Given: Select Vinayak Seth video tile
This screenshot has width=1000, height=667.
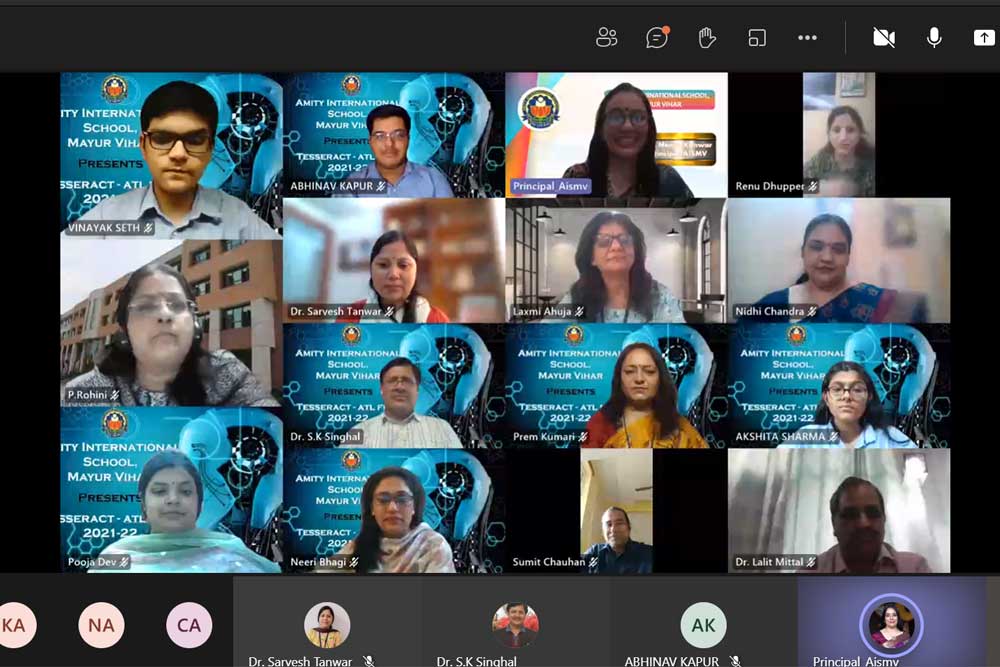Looking at the screenshot, I should coord(172,156).
